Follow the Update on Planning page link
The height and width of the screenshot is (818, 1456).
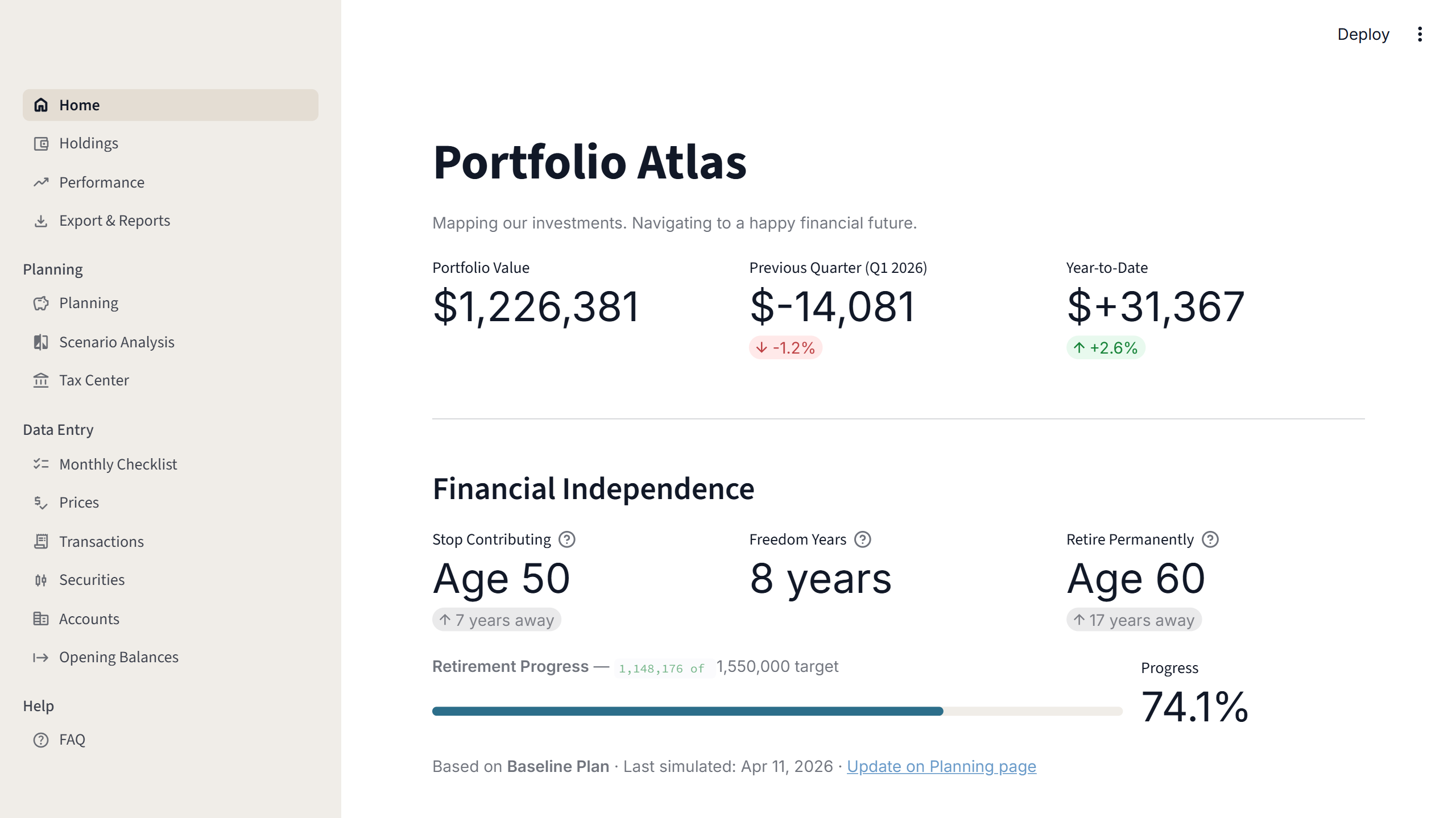pos(942,766)
